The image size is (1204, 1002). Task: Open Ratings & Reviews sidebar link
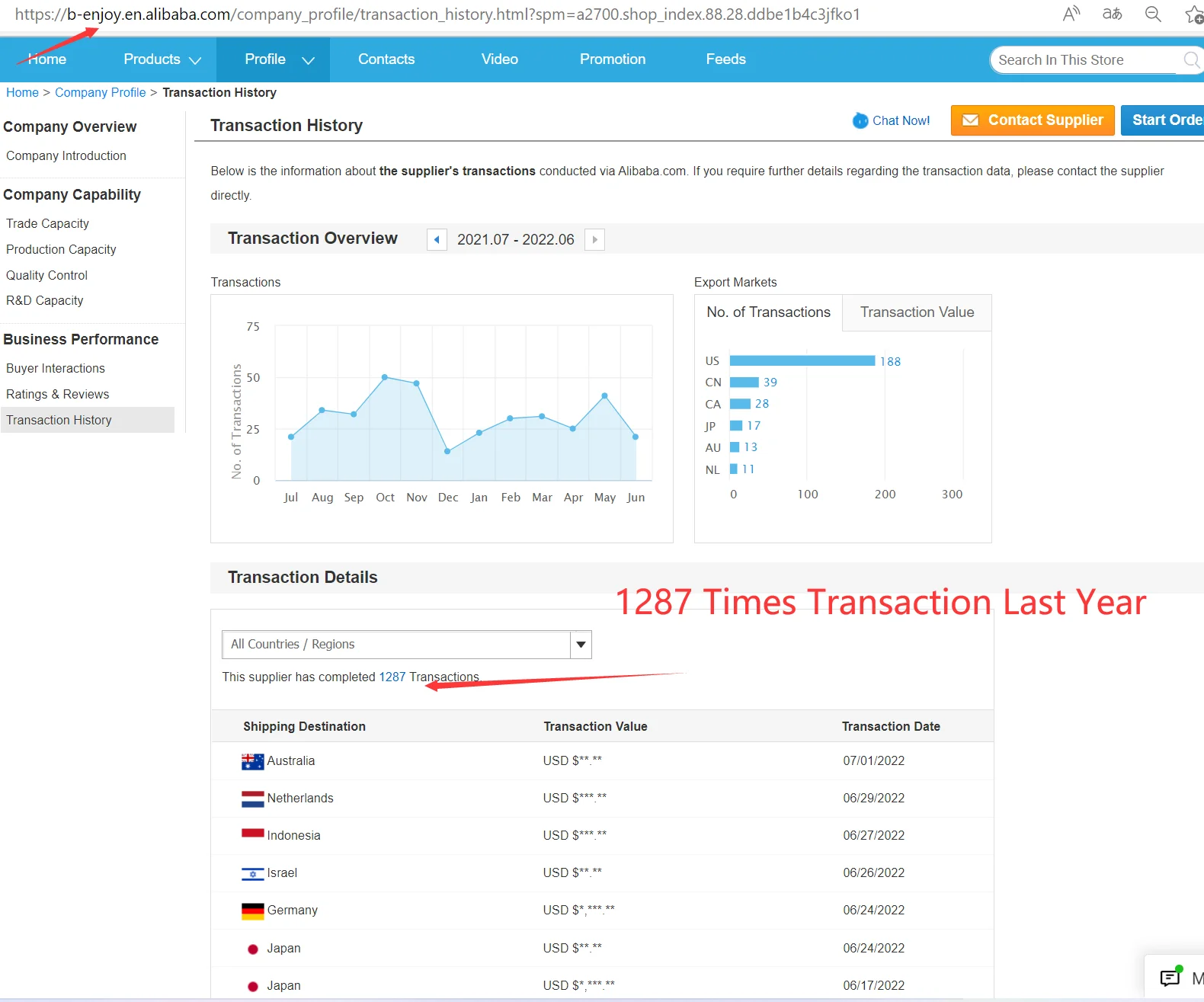pyautogui.click(x=58, y=394)
